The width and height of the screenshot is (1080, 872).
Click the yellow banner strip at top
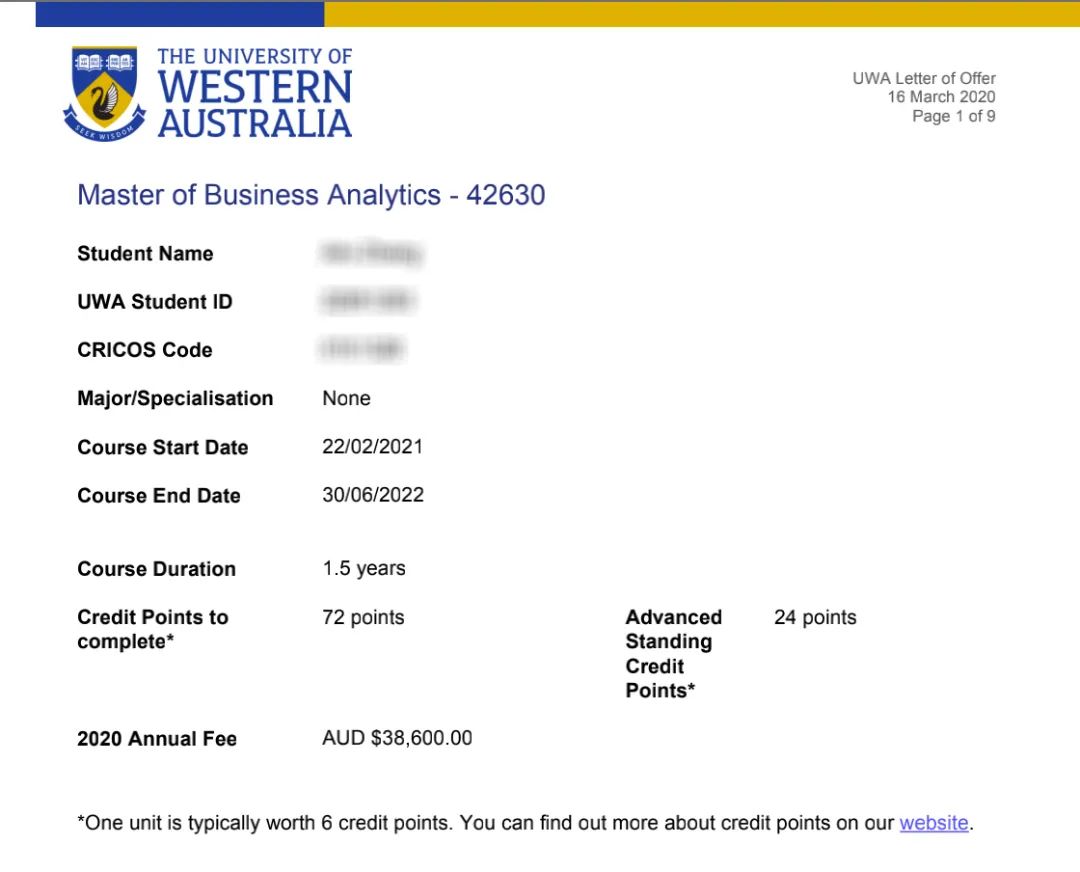point(700,14)
